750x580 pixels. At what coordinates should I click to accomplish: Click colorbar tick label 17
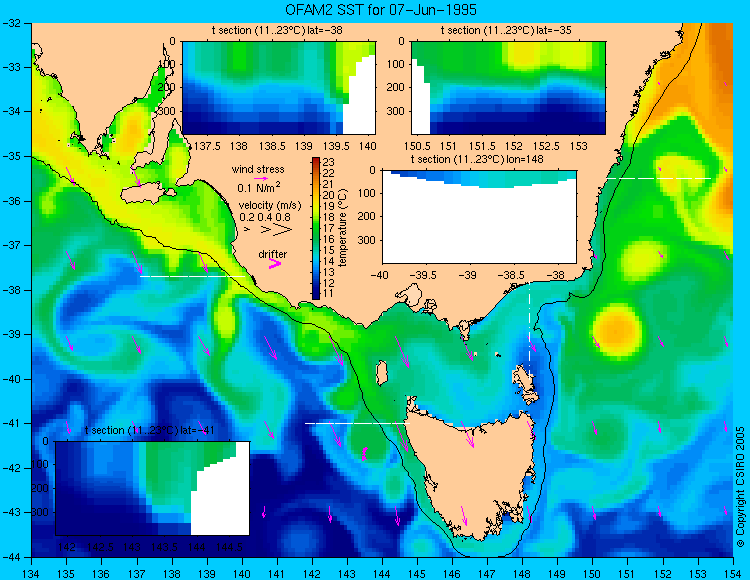(329, 228)
